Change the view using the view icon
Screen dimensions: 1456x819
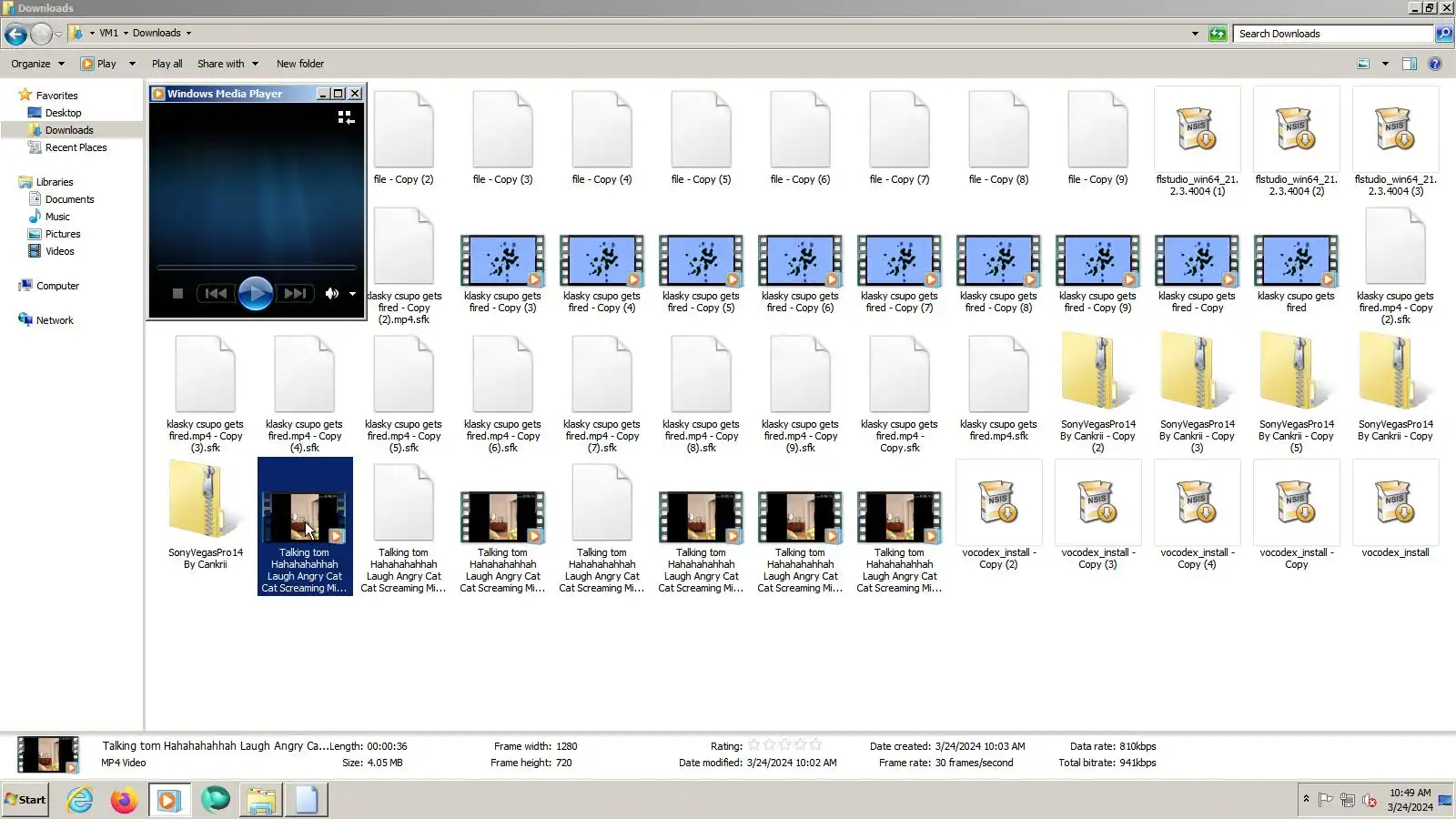tap(1363, 64)
